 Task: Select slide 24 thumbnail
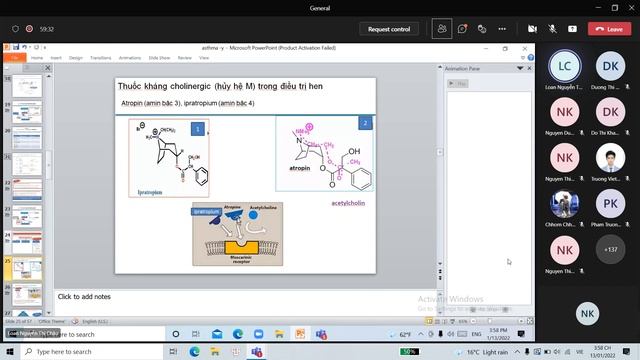(27, 242)
